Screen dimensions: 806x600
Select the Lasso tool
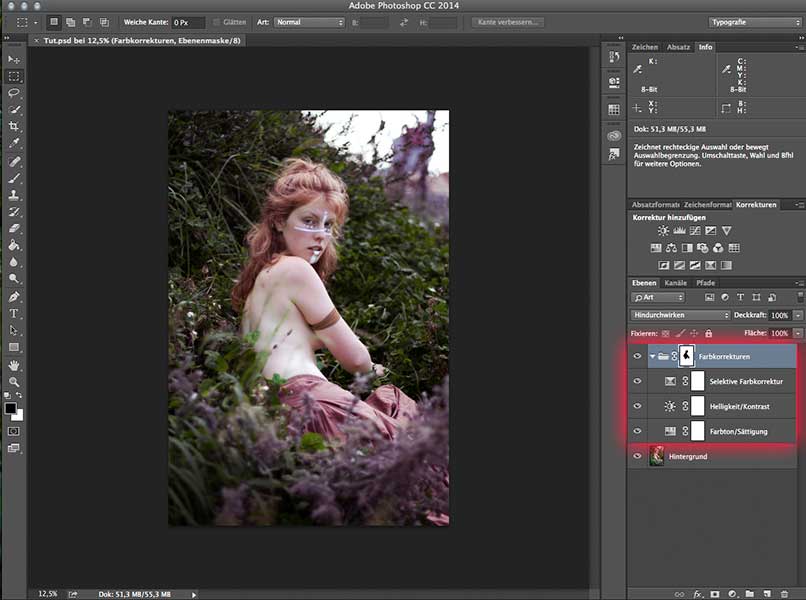click(14, 93)
